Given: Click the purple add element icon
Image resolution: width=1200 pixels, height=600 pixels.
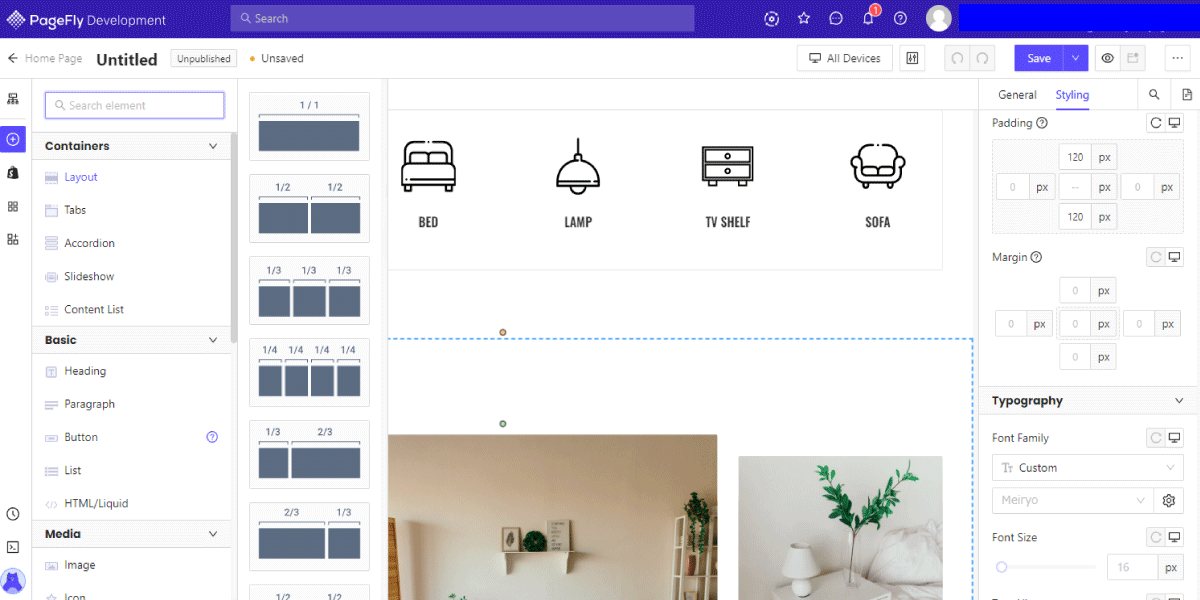Looking at the screenshot, I should [13, 139].
